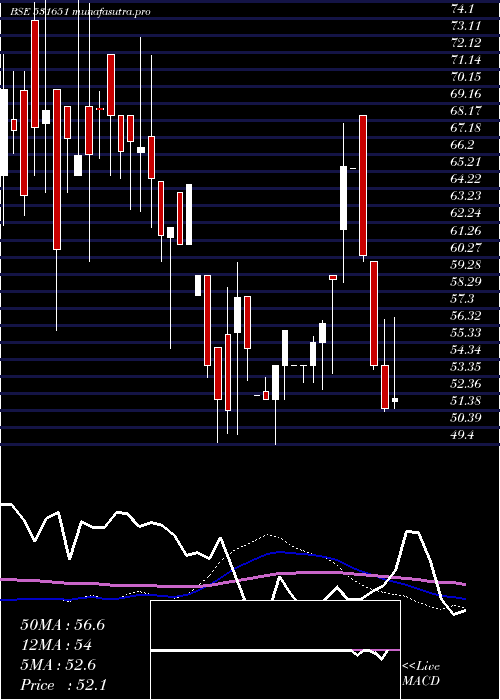
Task: Select the 61.26 axis value
Action: (x=466, y=231)
